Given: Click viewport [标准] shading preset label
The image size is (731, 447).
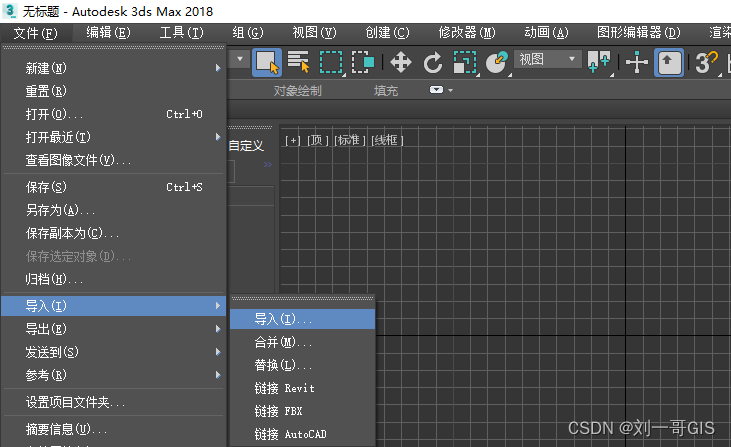Looking at the screenshot, I should pyautogui.click(x=350, y=140).
